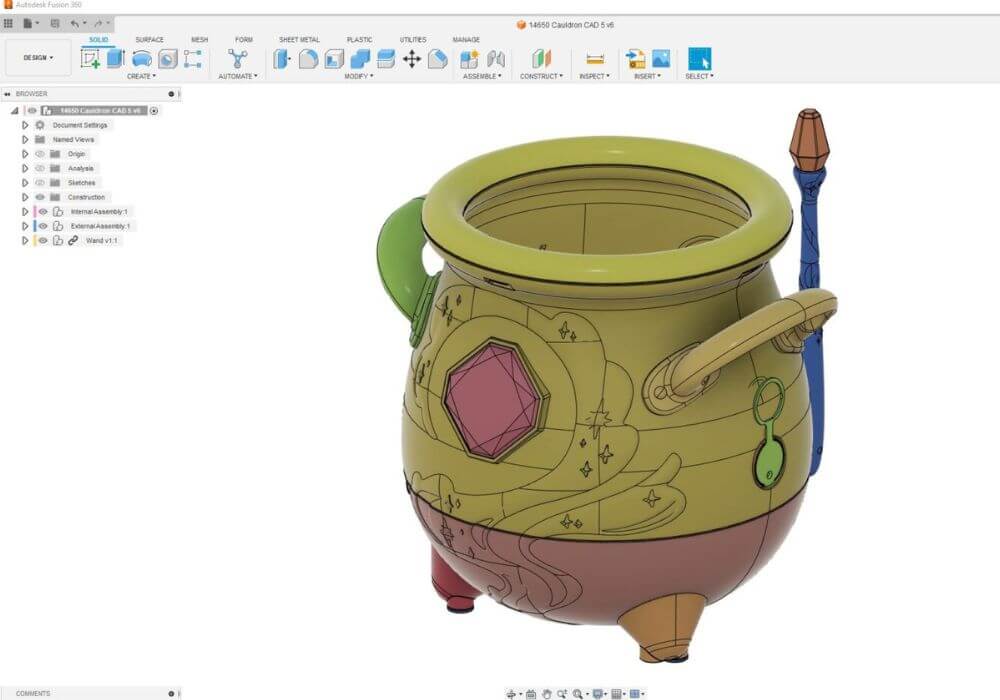Expand the Origin folder
This screenshot has width=1000, height=700.
pyautogui.click(x=25, y=154)
